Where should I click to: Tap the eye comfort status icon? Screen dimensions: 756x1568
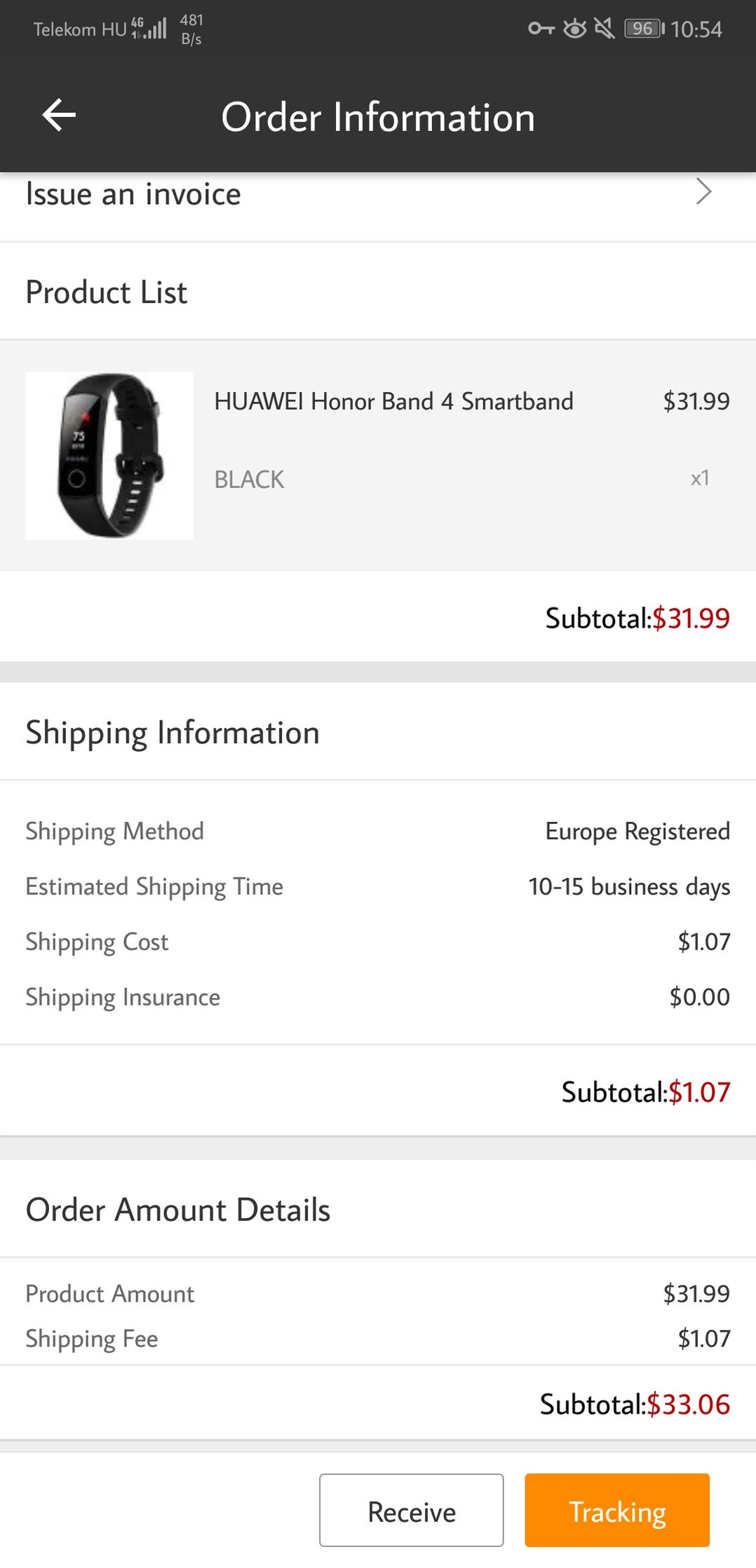[x=575, y=29]
